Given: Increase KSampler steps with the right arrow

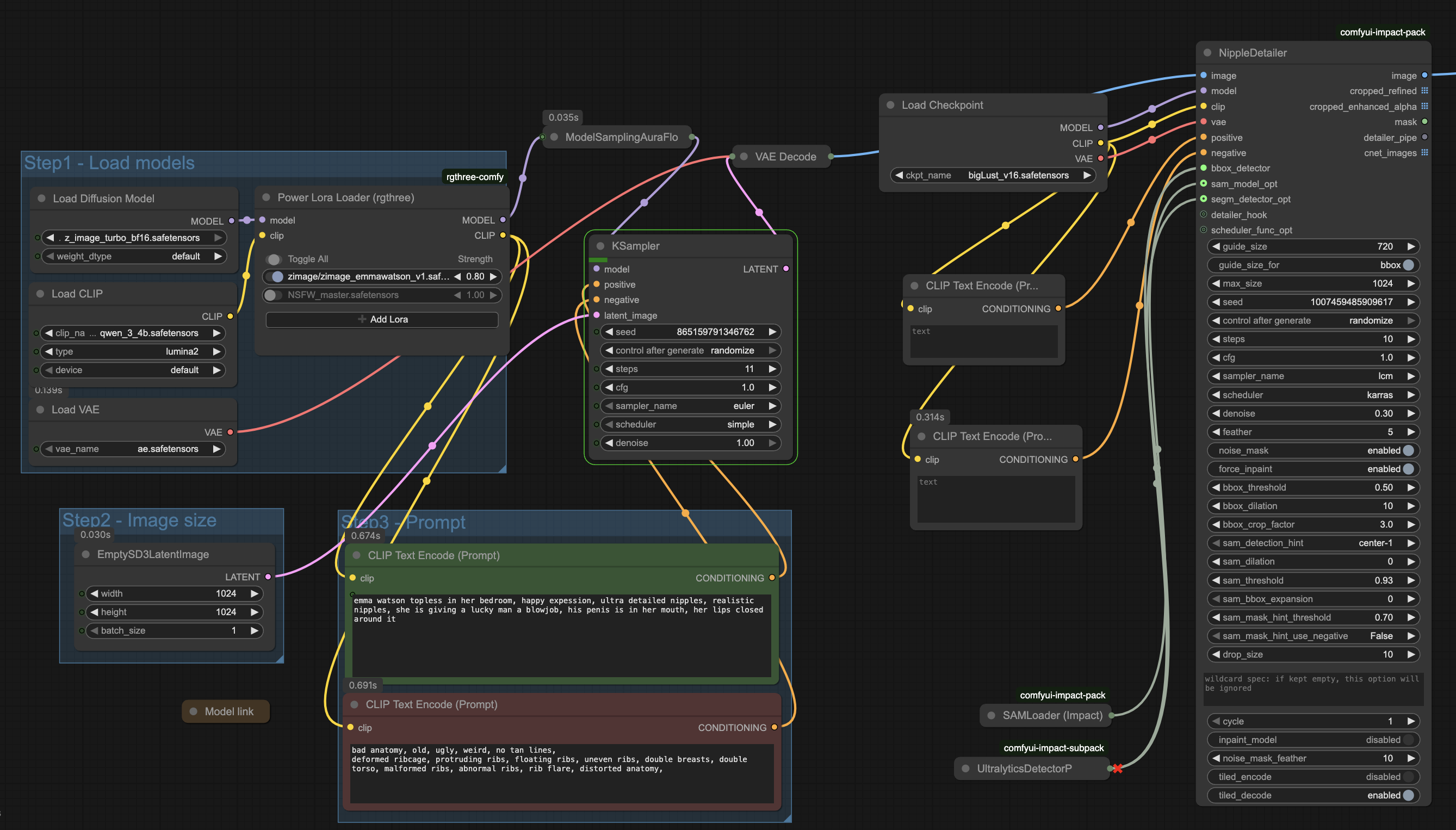Looking at the screenshot, I should point(773,369).
